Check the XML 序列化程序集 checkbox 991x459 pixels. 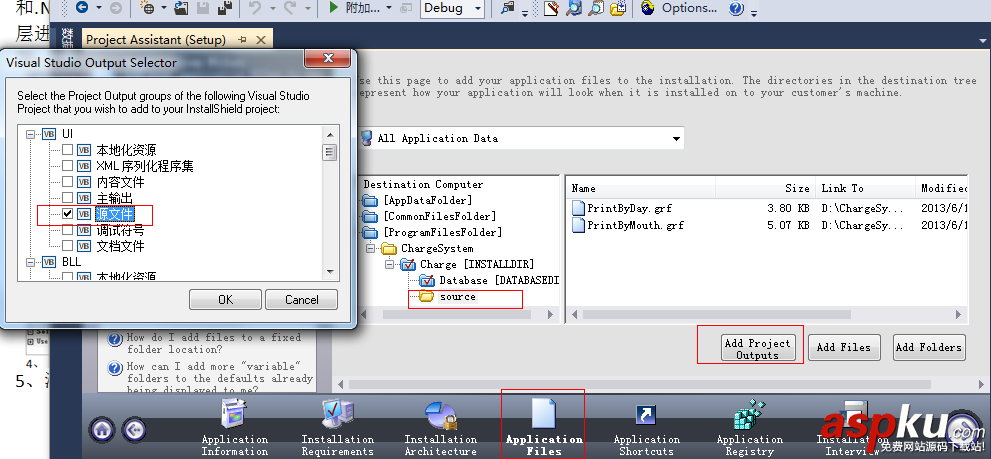[67, 166]
